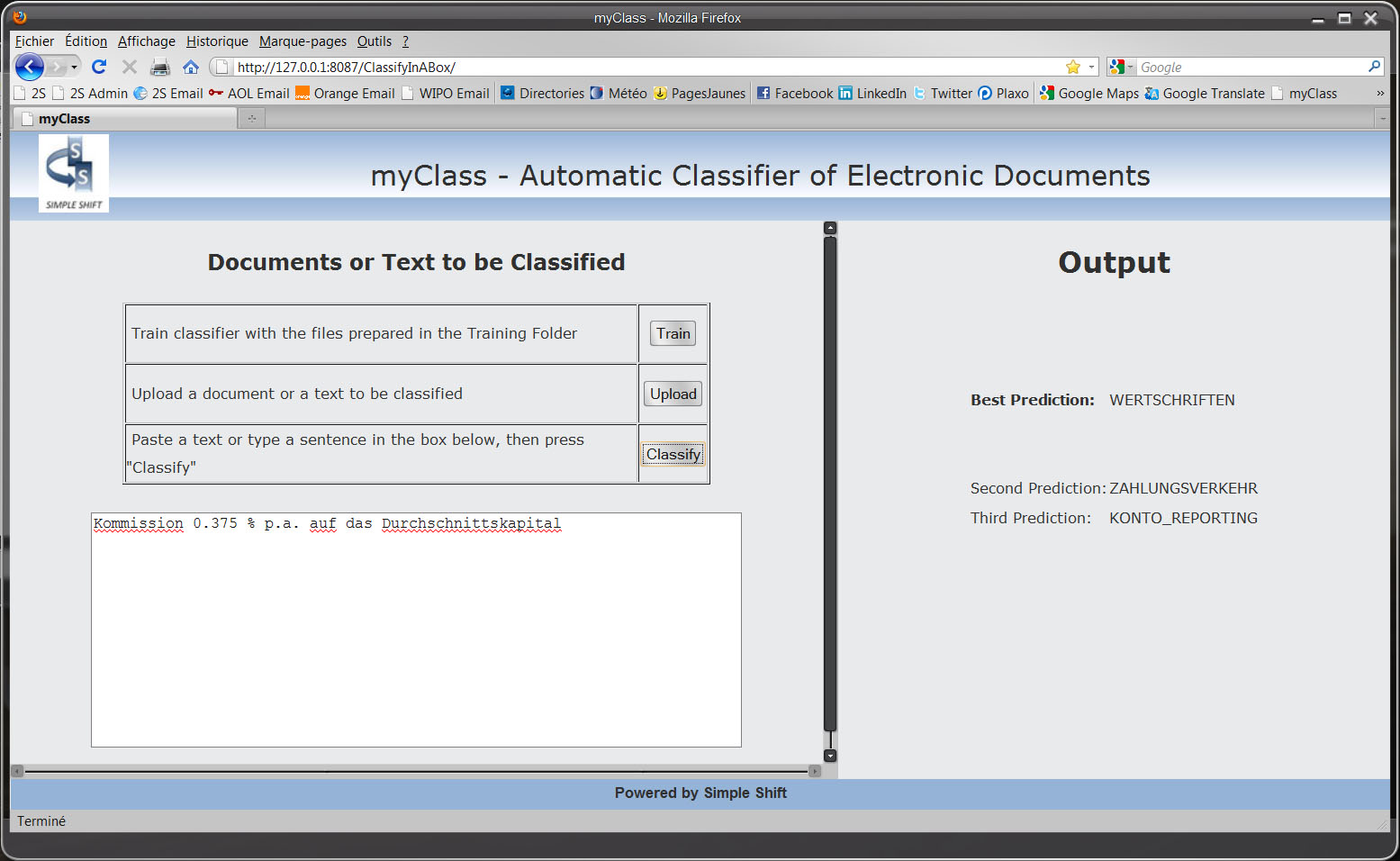Open the URL history dropdown arrow
Screen dimensions: 1400x861
1091,67
